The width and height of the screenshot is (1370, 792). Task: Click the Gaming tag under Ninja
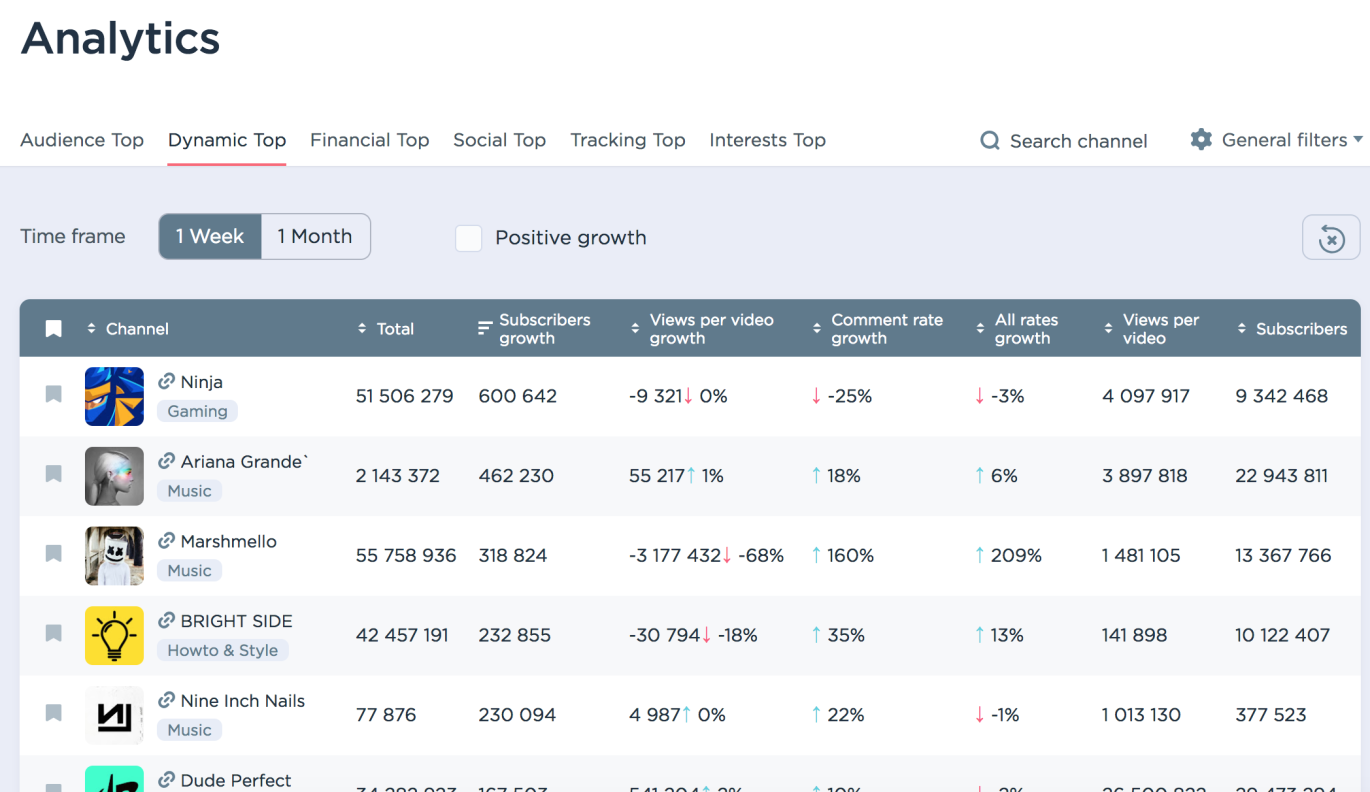(x=197, y=411)
